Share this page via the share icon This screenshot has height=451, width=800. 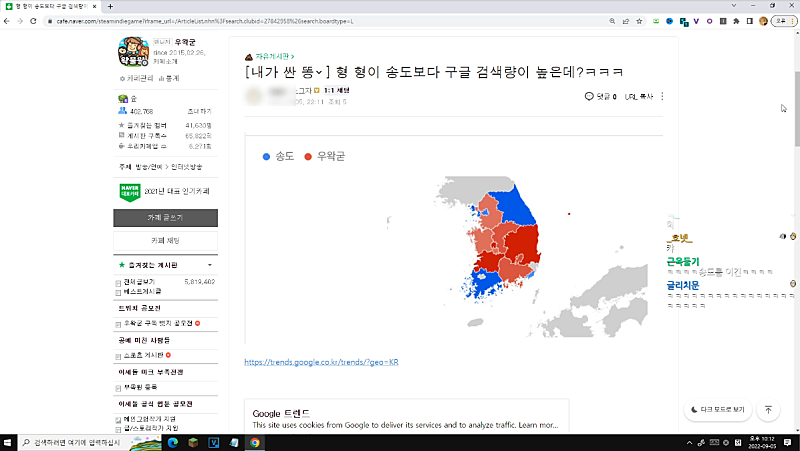(626, 21)
